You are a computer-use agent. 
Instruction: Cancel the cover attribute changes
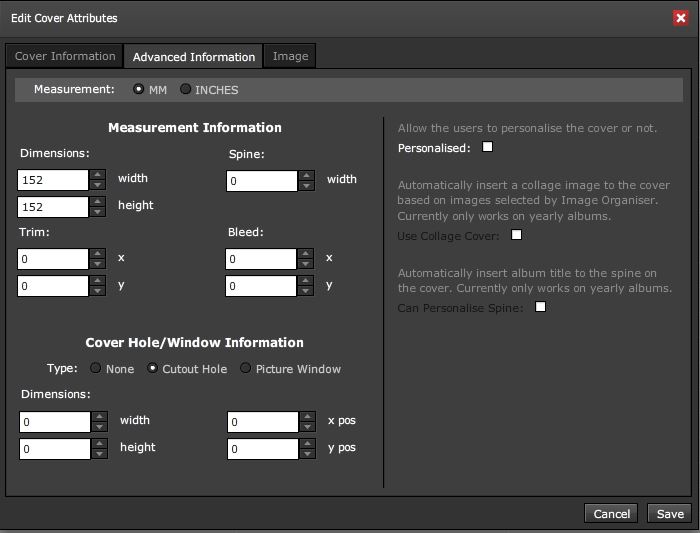pyautogui.click(x=611, y=514)
